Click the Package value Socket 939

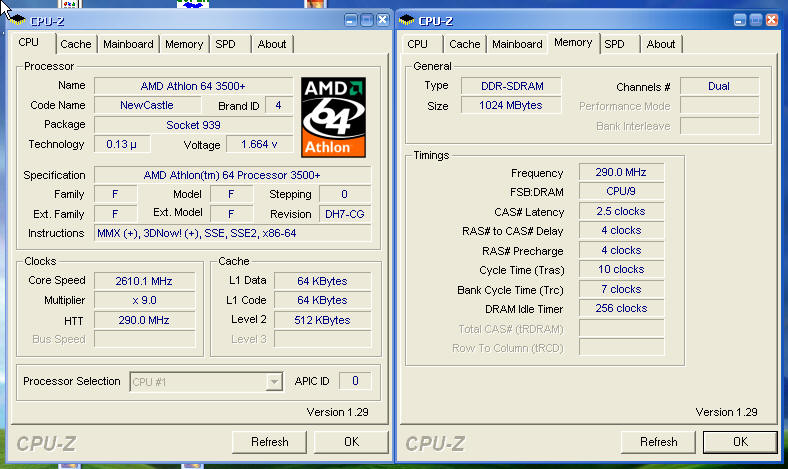tap(193, 125)
